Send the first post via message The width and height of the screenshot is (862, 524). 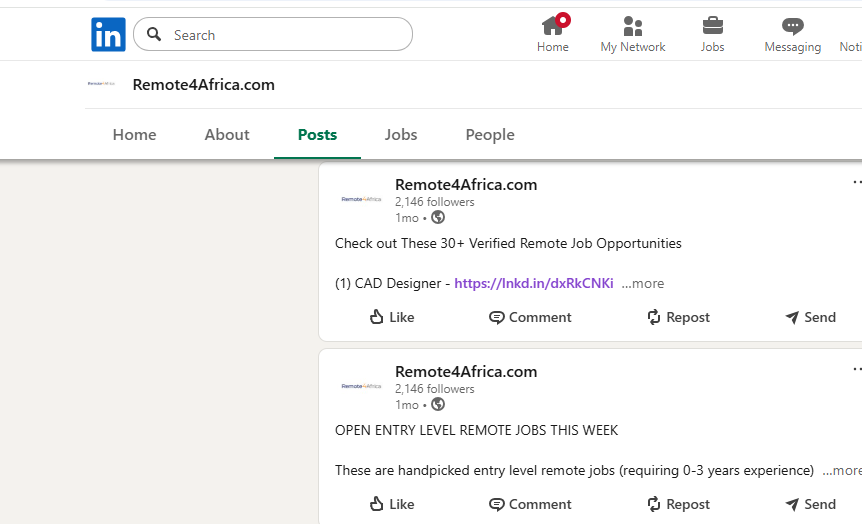point(810,317)
